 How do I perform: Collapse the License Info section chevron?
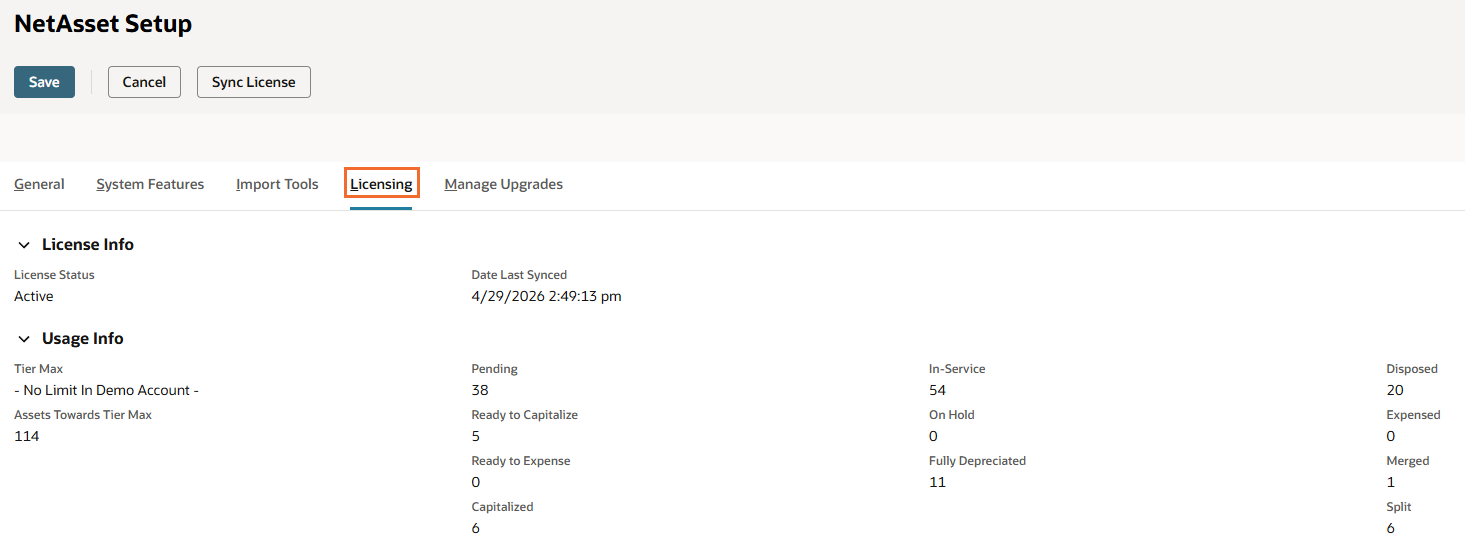point(24,245)
